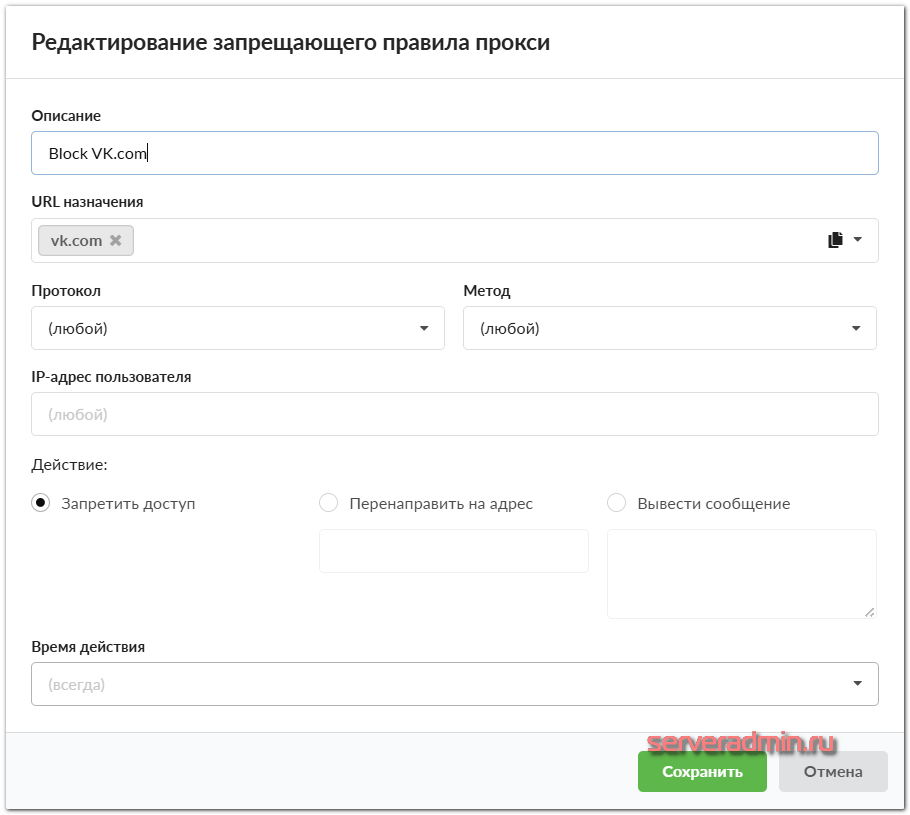This screenshot has height=815, width=910.
Task: Remove the vk.com tag with its x icon
Action: tap(116, 241)
